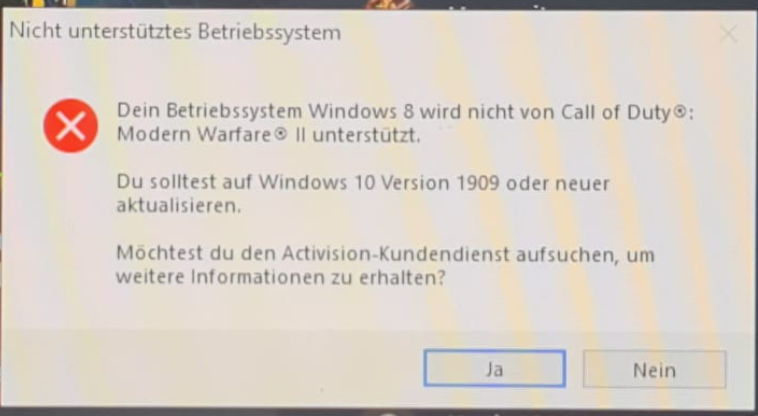Click 'Windows 10 Version 1909' in the message
Viewport: 758px width, 416px height.
379,183
